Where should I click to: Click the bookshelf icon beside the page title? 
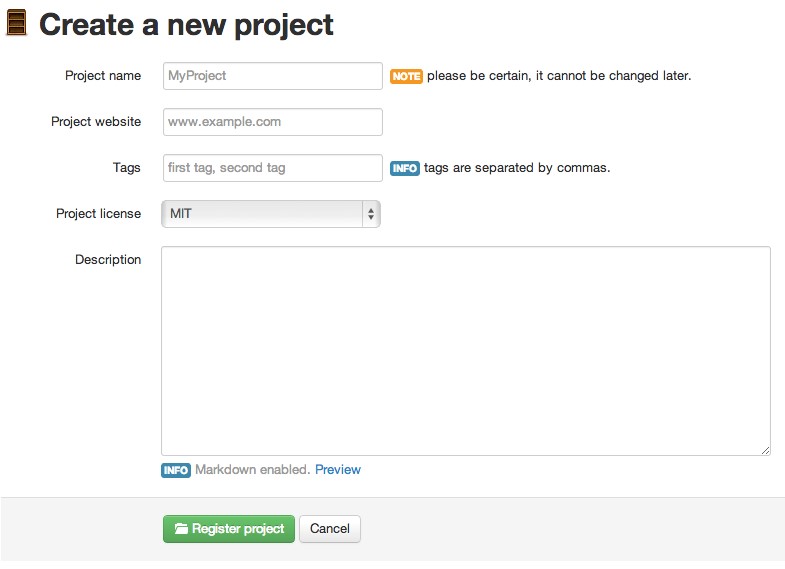click(x=17, y=24)
